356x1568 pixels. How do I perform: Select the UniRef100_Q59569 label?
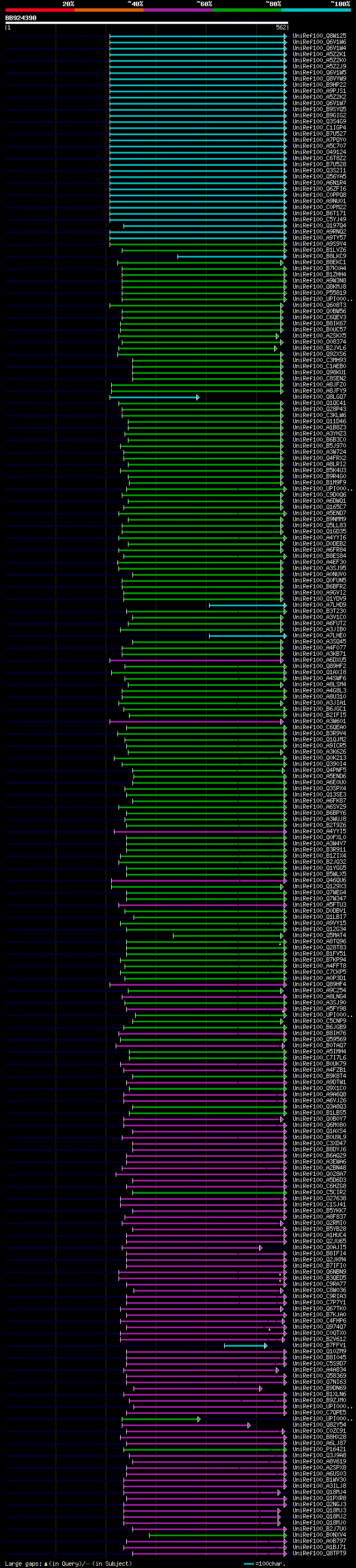319,1040
